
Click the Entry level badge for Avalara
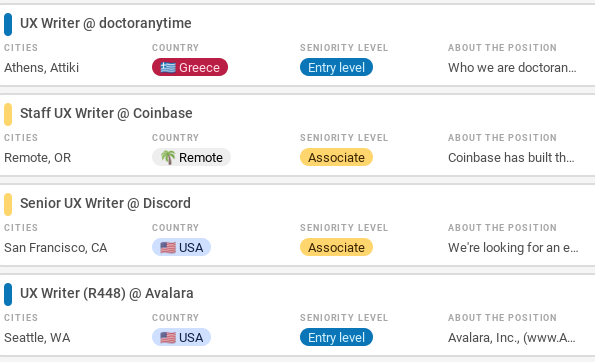point(336,337)
